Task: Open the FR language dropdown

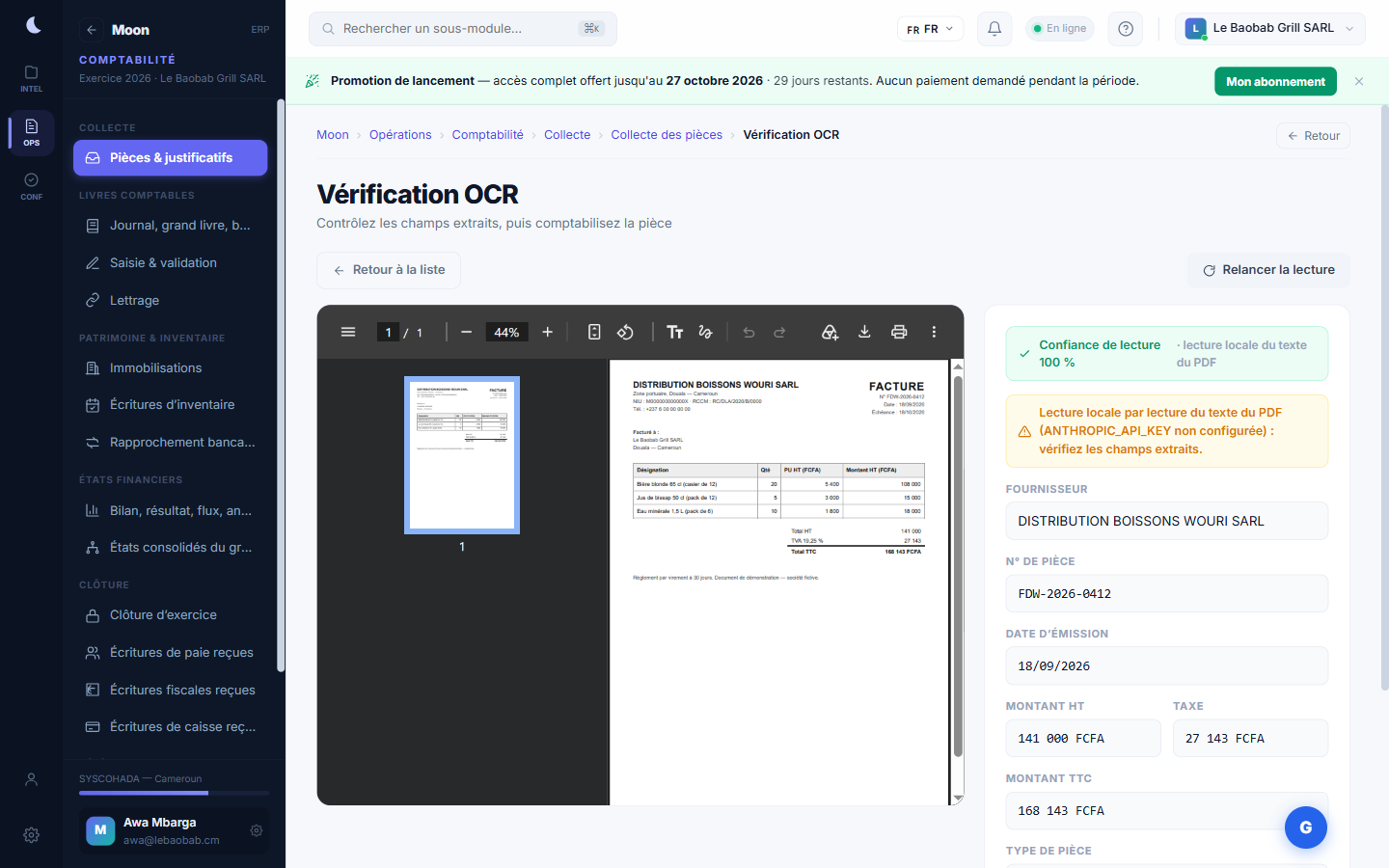Action: (x=931, y=29)
